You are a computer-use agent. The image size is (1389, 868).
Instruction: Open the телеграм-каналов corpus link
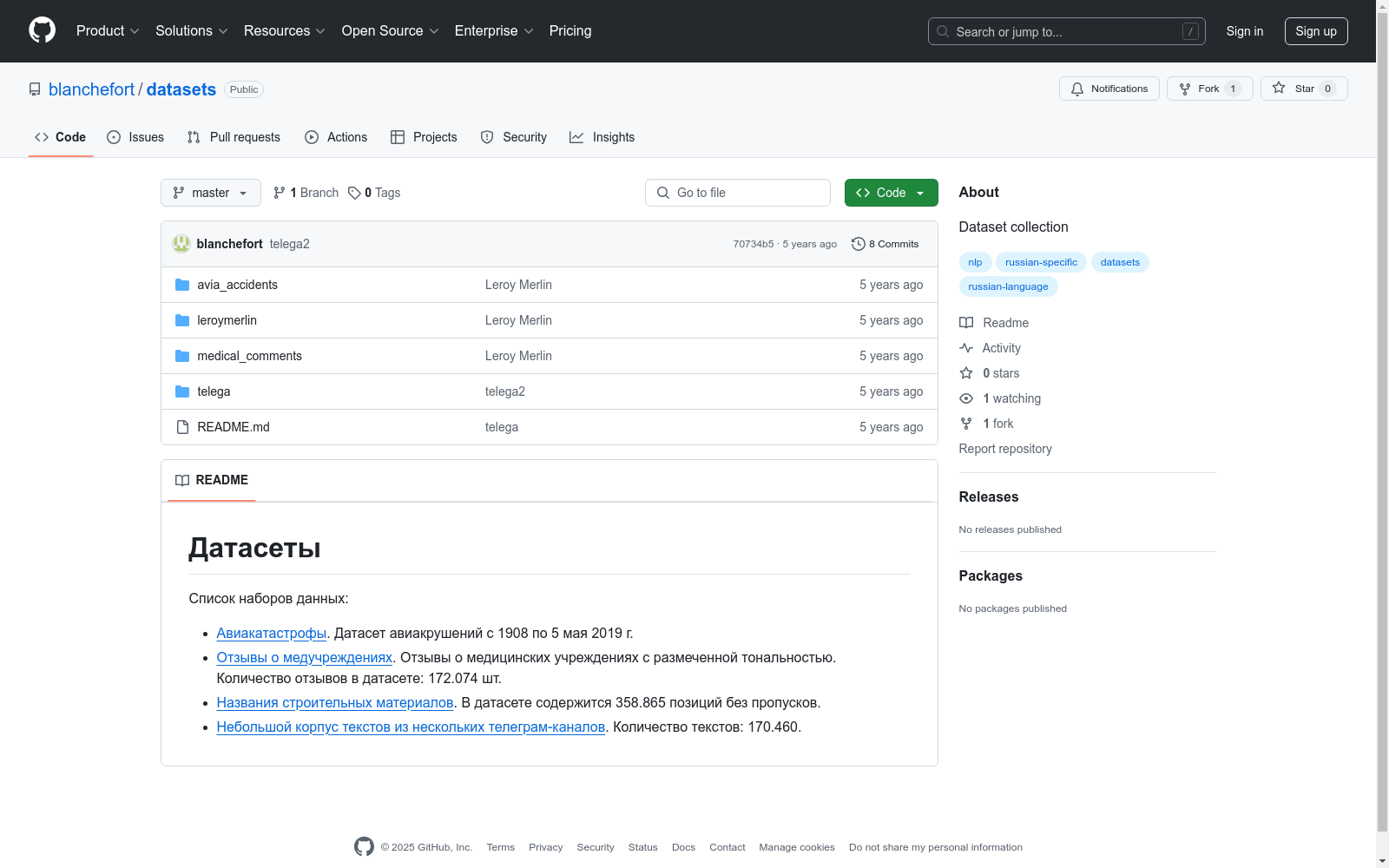[x=411, y=727]
